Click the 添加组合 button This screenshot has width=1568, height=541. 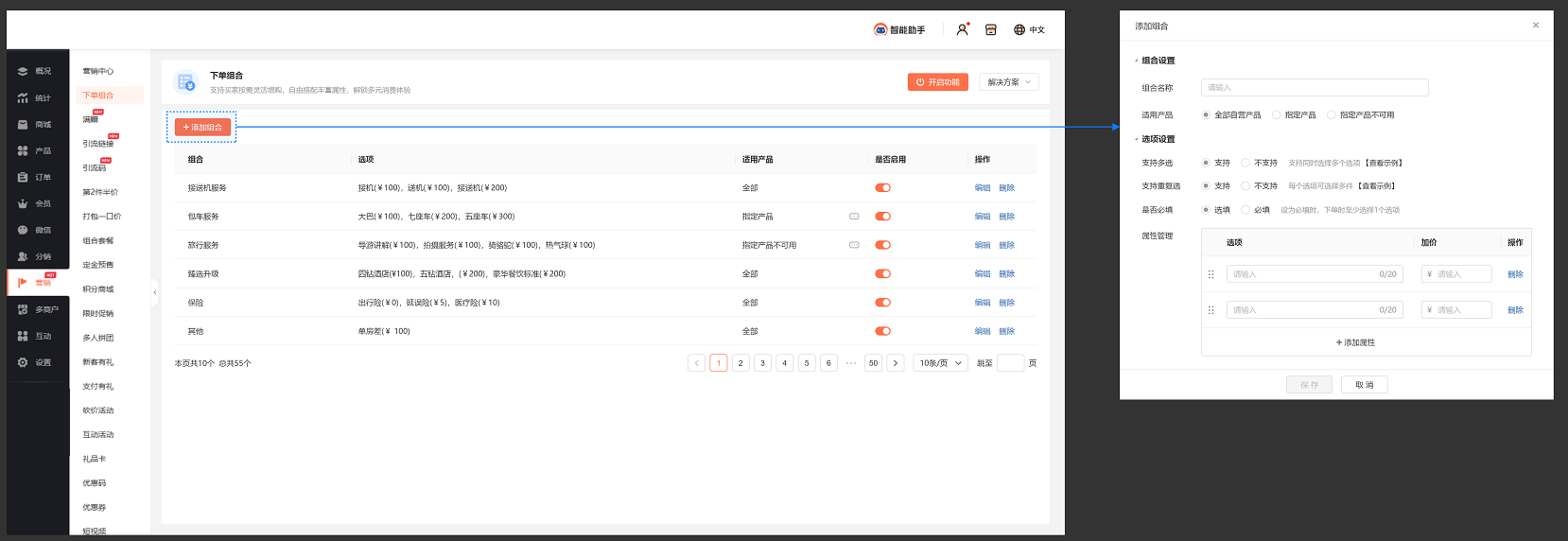202,128
